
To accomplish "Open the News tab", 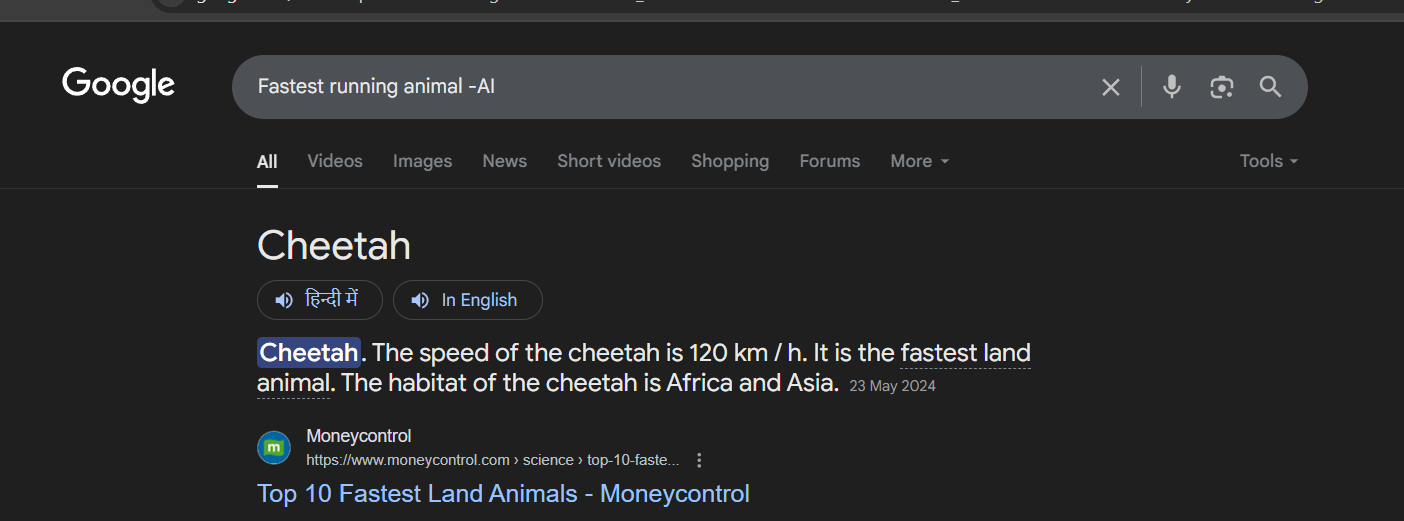I will click(504, 161).
